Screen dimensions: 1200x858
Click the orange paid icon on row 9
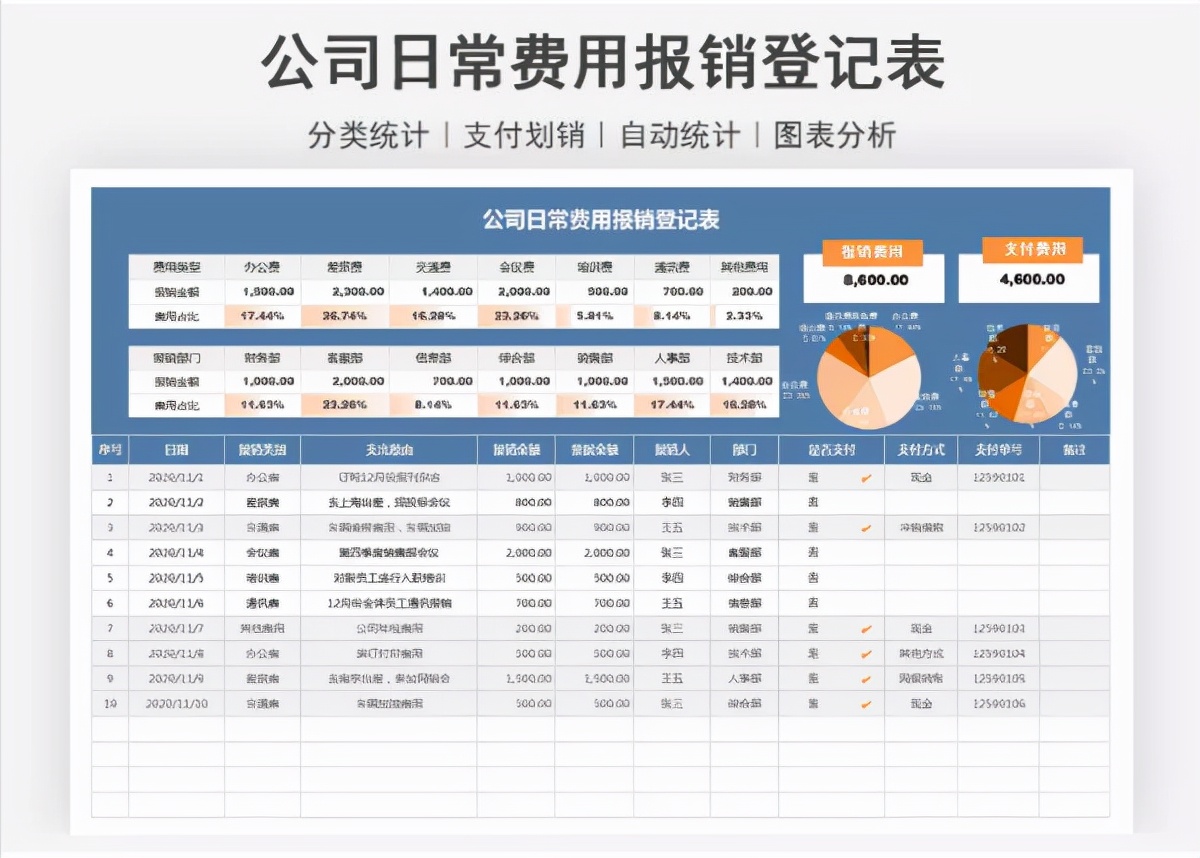tap(868, 677)
